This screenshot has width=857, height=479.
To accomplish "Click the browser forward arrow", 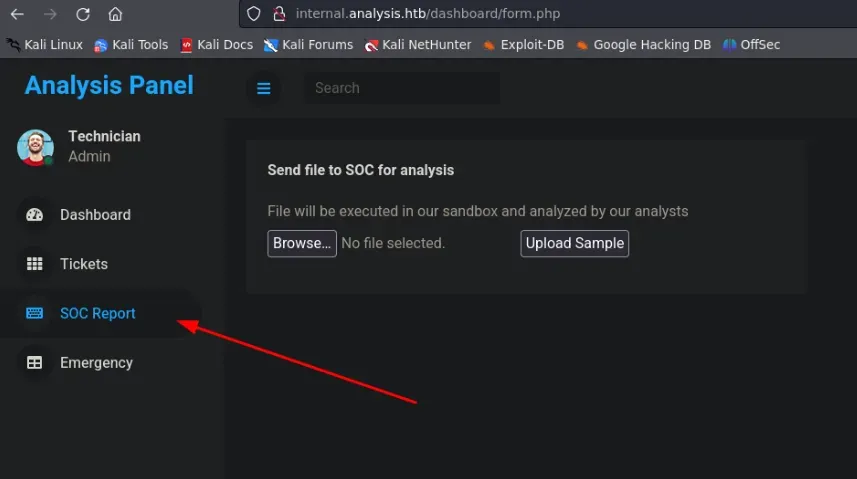I will coord(50,14).
